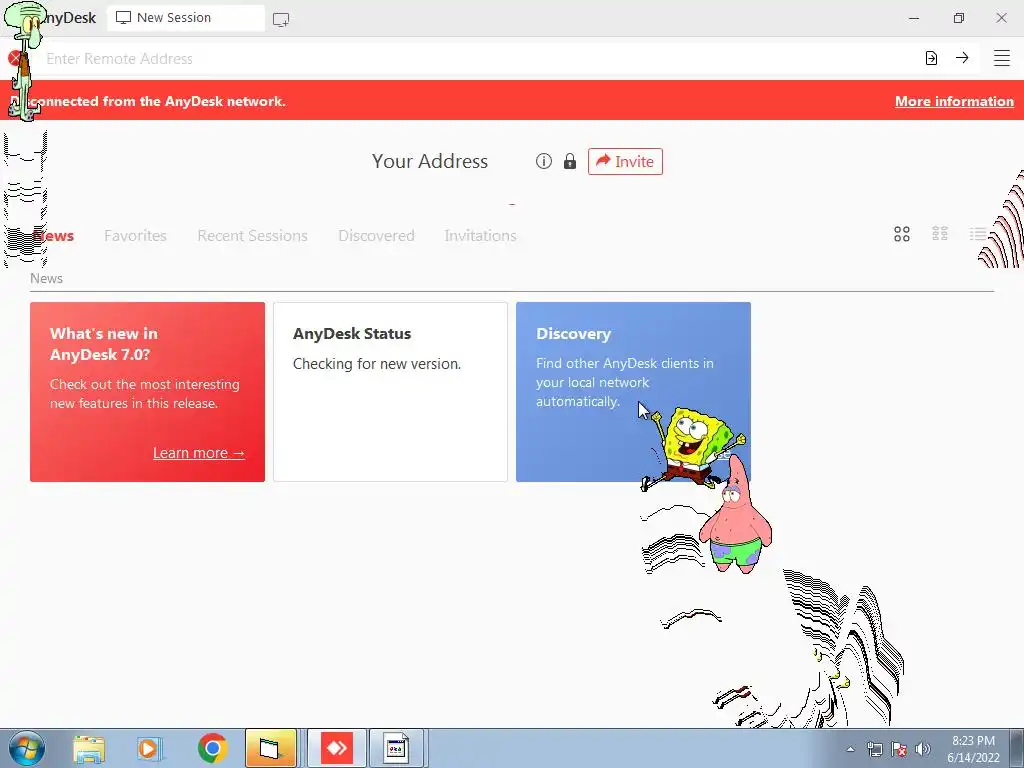The image size is (1024, 768).
Task: Select the New Session tab
Action: 186,18
